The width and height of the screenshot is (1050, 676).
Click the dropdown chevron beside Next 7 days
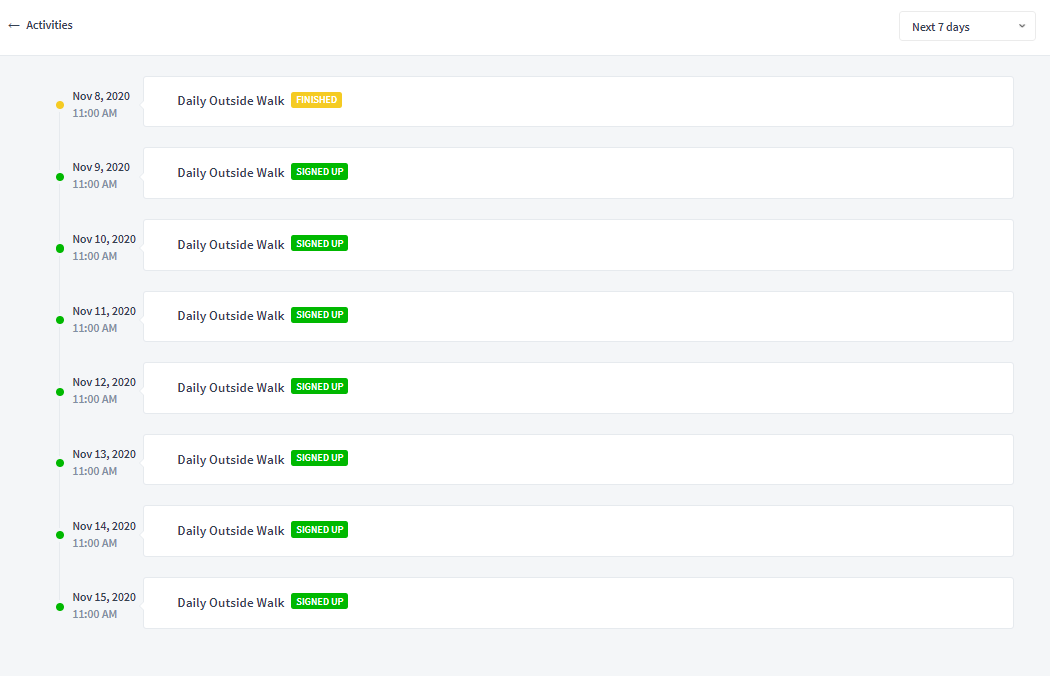click(1022, 26)
